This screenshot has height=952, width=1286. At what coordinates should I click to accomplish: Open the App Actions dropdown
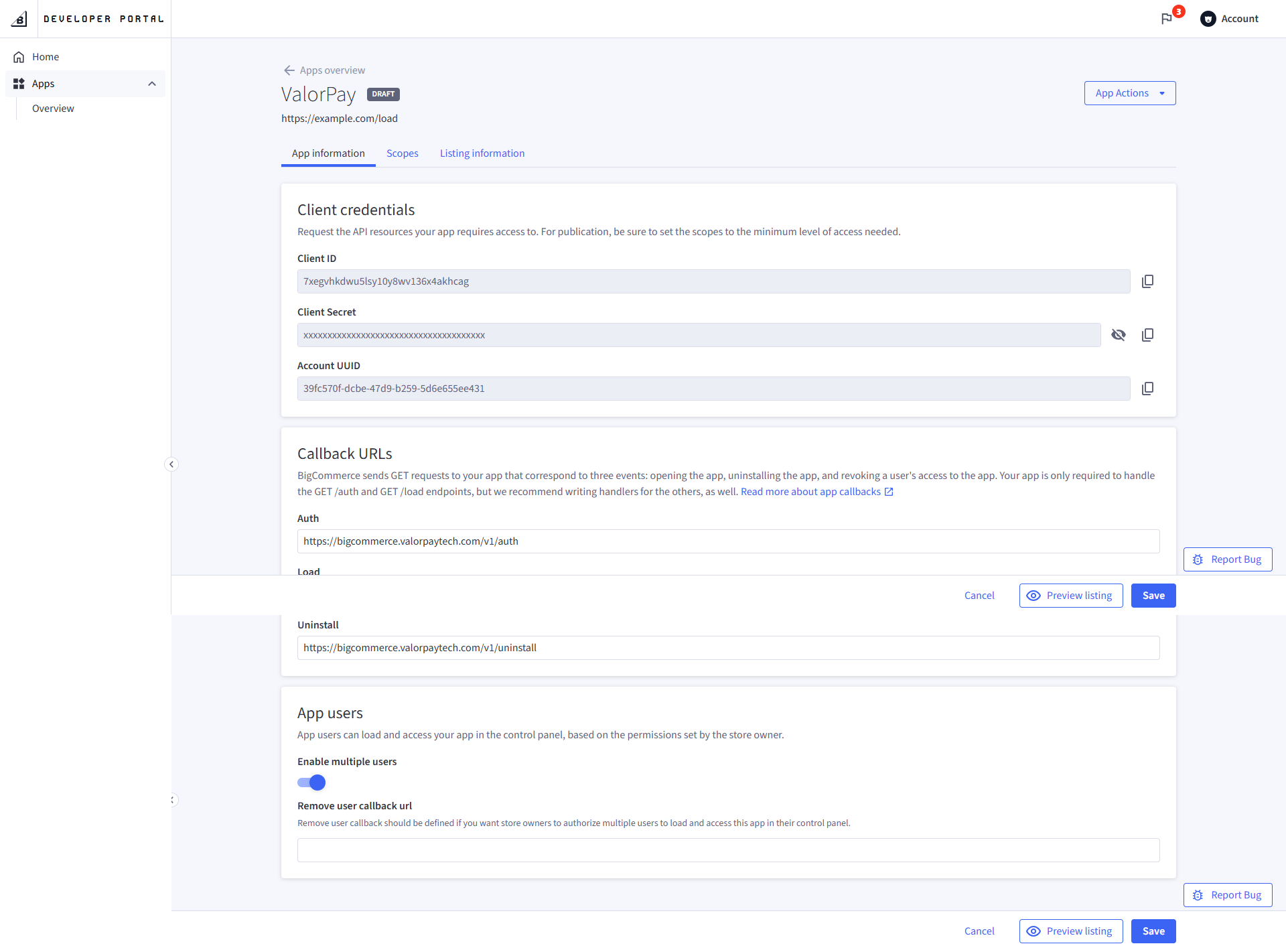(x=1130, y=93)
